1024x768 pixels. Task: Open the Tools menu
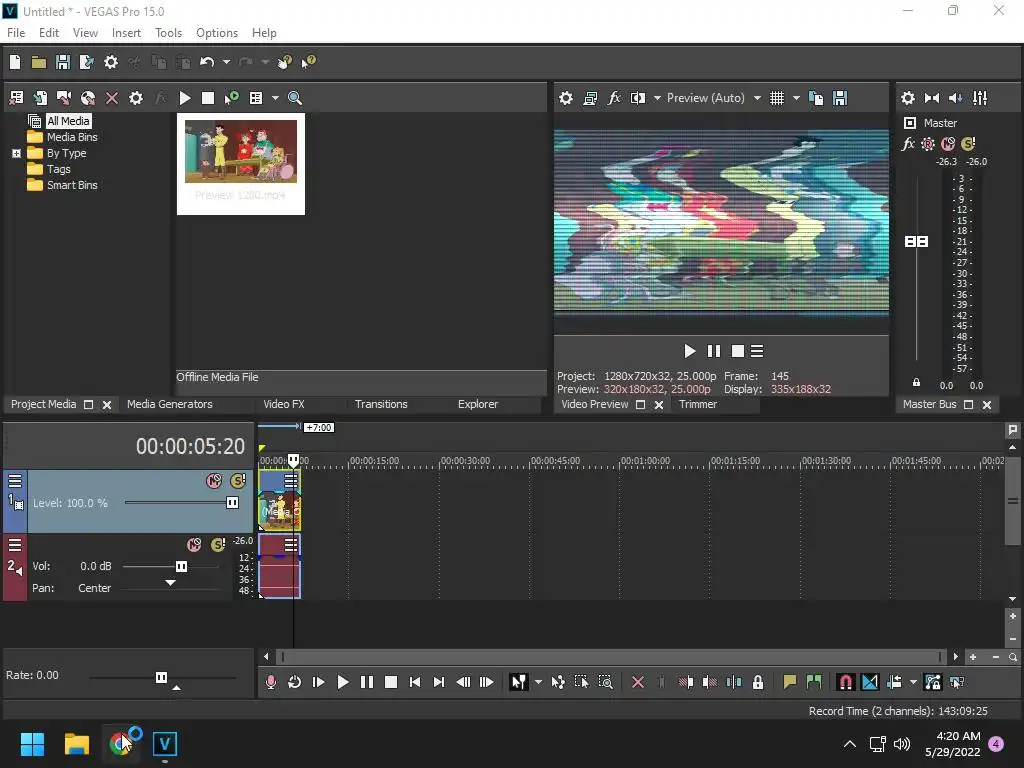tap(168, 33)
